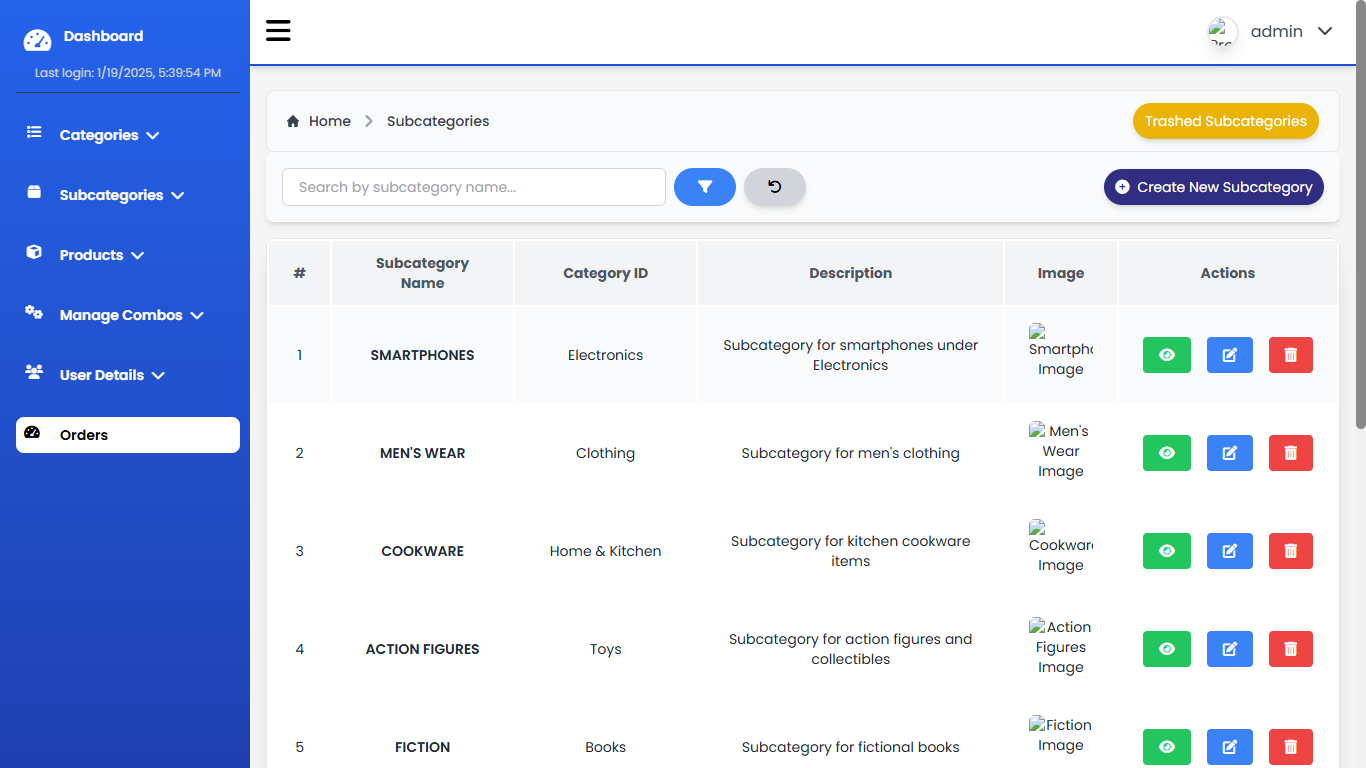The height and width of the screenshot is (768, 1366).
Task: Click the Manage Combos gears icon
Action: [34, 312]
